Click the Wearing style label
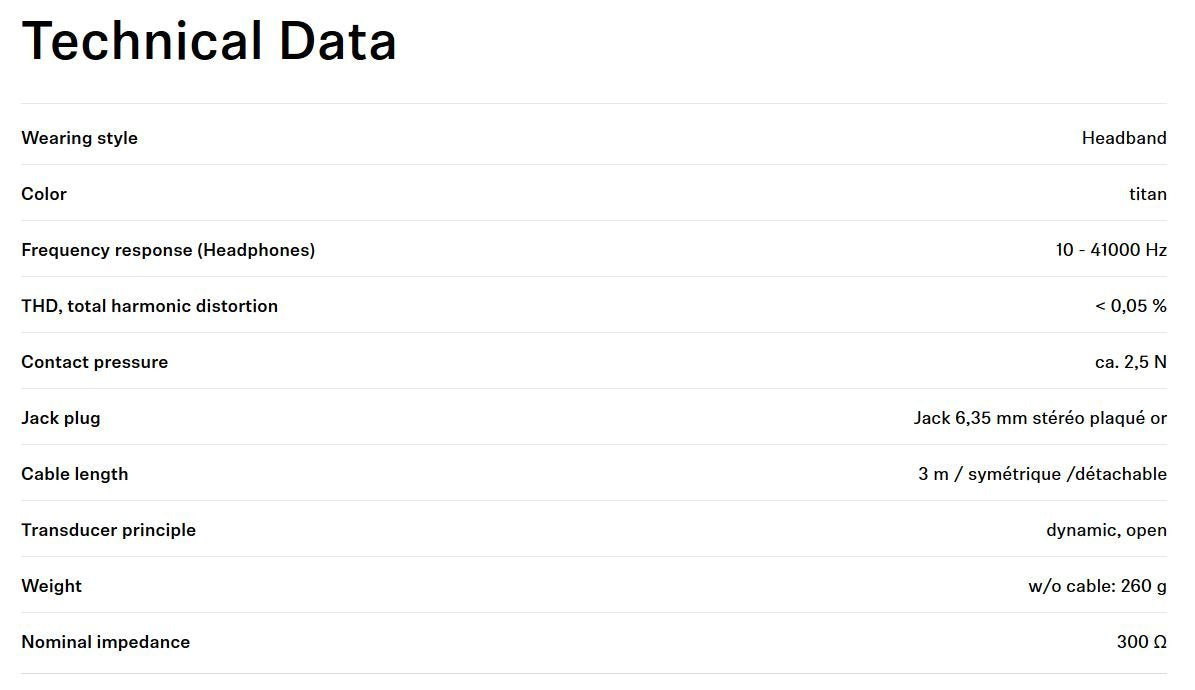Viewport: 1195px width, 690px height. 79,138
